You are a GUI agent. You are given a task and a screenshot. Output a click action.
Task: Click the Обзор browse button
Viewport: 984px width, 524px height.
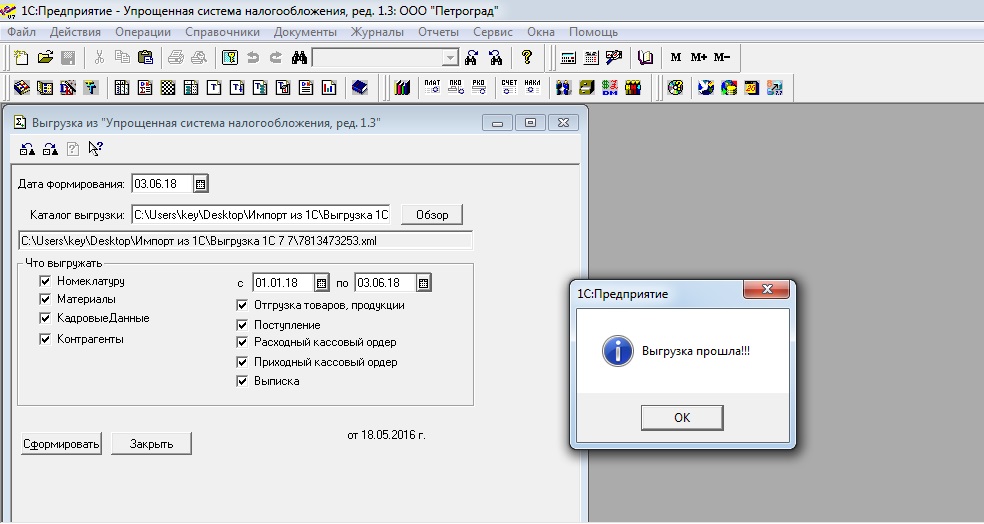[x=432, y=215]
